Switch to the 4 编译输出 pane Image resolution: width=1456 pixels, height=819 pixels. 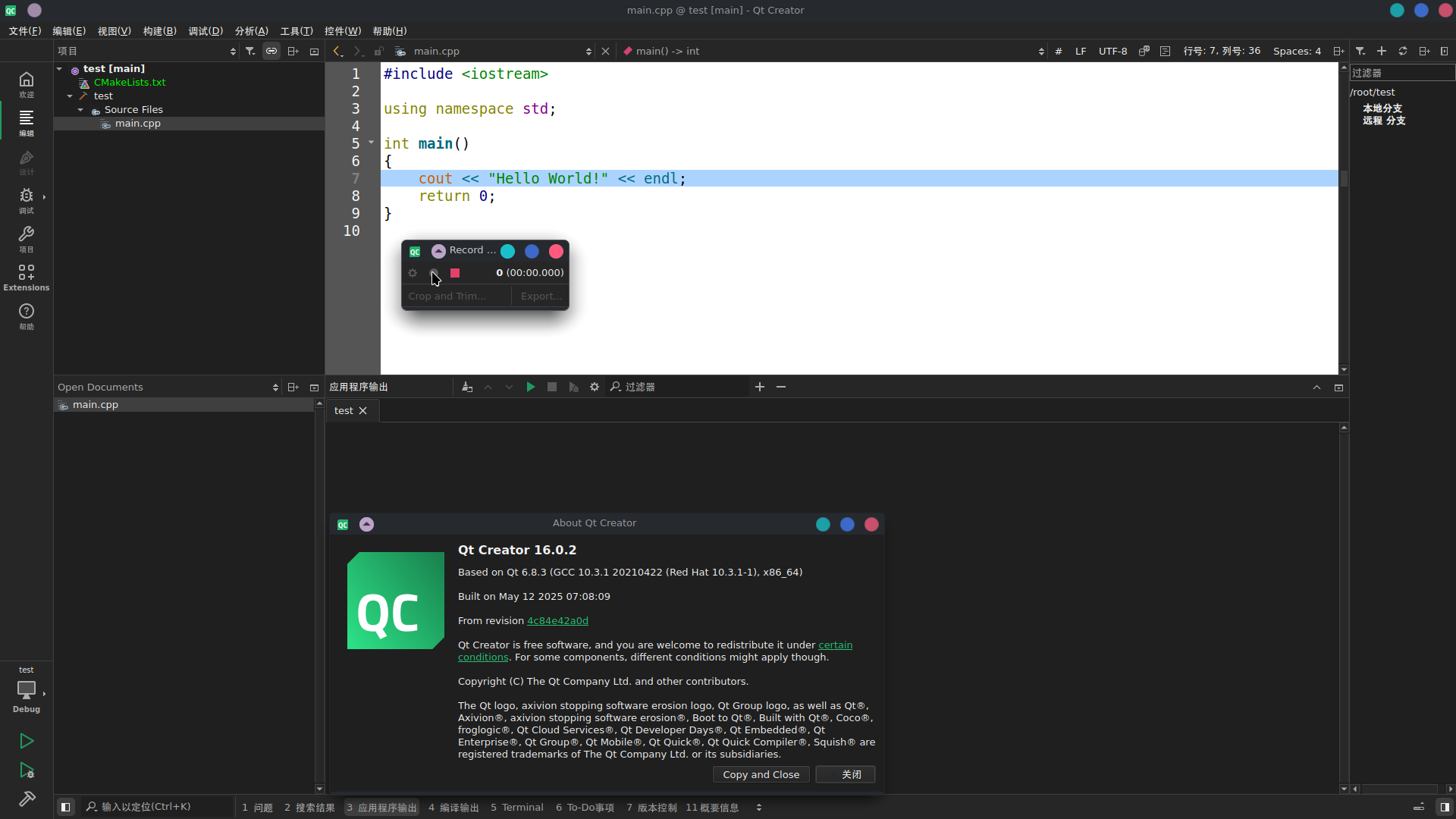pos(453,808)
